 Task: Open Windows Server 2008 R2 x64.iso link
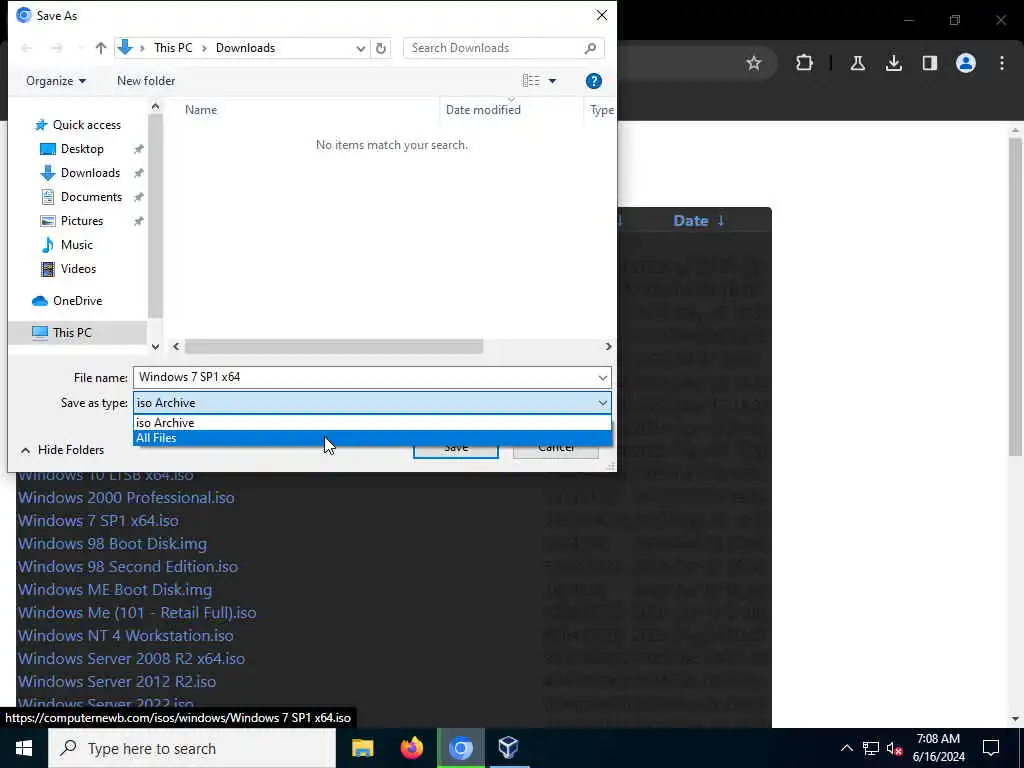[131, 658]
